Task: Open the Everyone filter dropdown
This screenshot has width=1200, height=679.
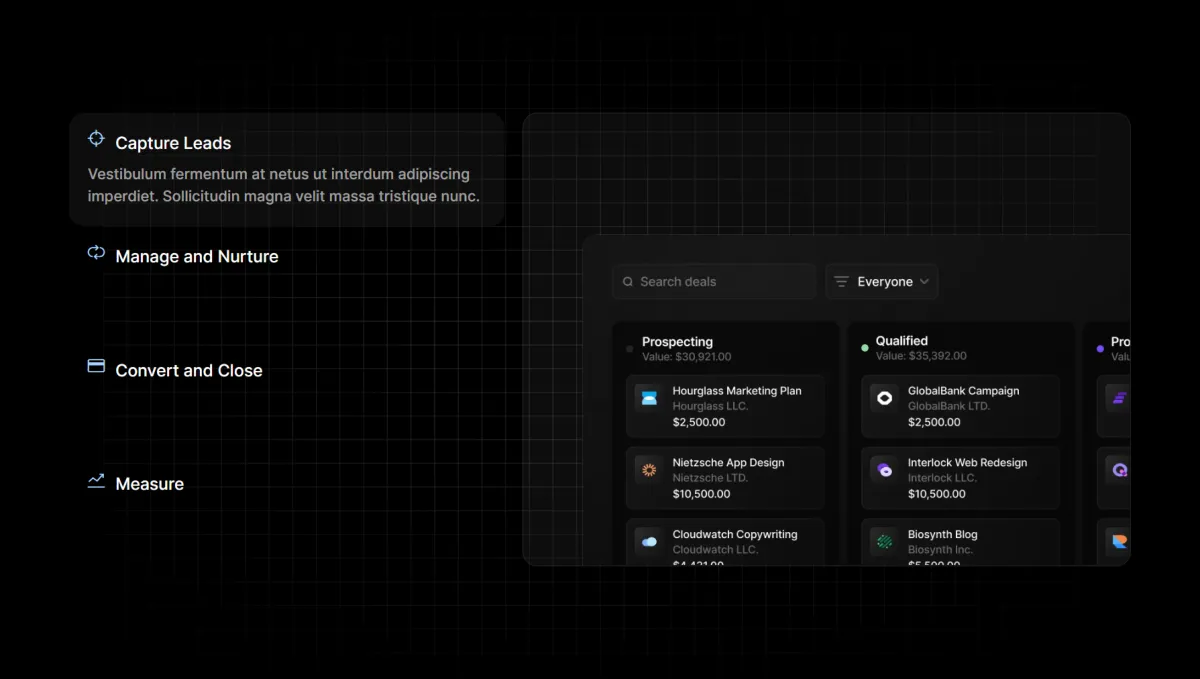Action: click(882, 282)
